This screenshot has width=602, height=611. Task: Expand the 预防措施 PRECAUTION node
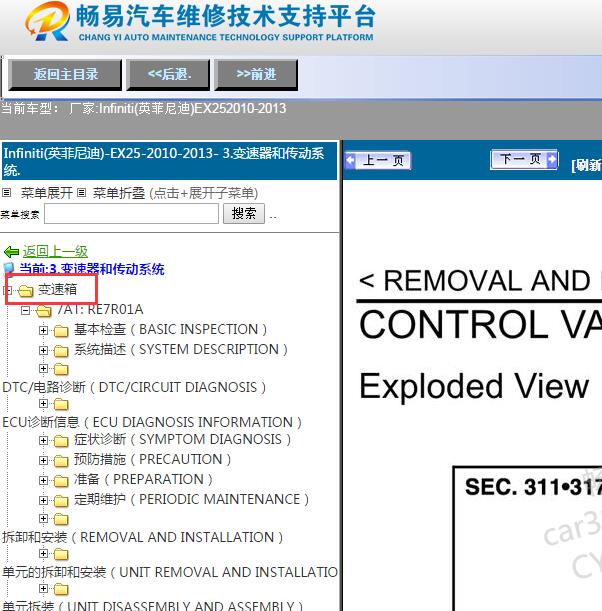coord(43,460)
